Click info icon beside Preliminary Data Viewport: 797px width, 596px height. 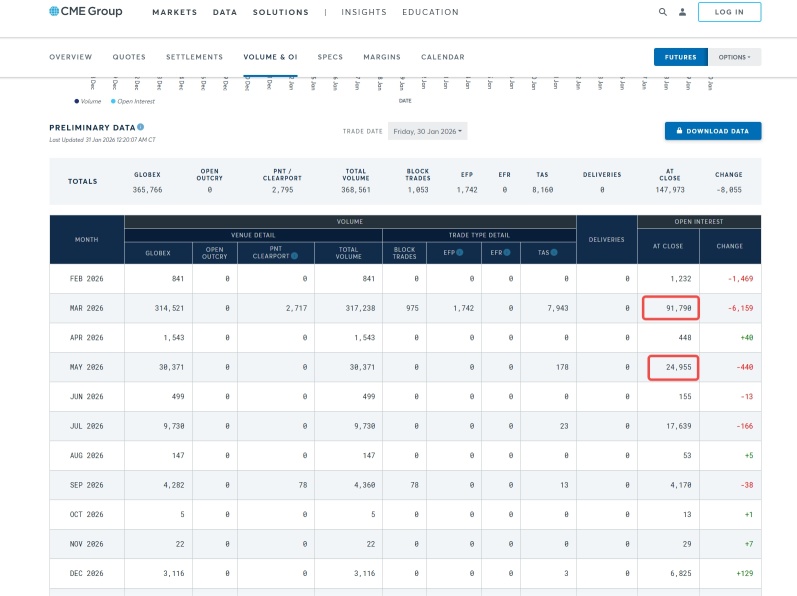pos(141,127)
